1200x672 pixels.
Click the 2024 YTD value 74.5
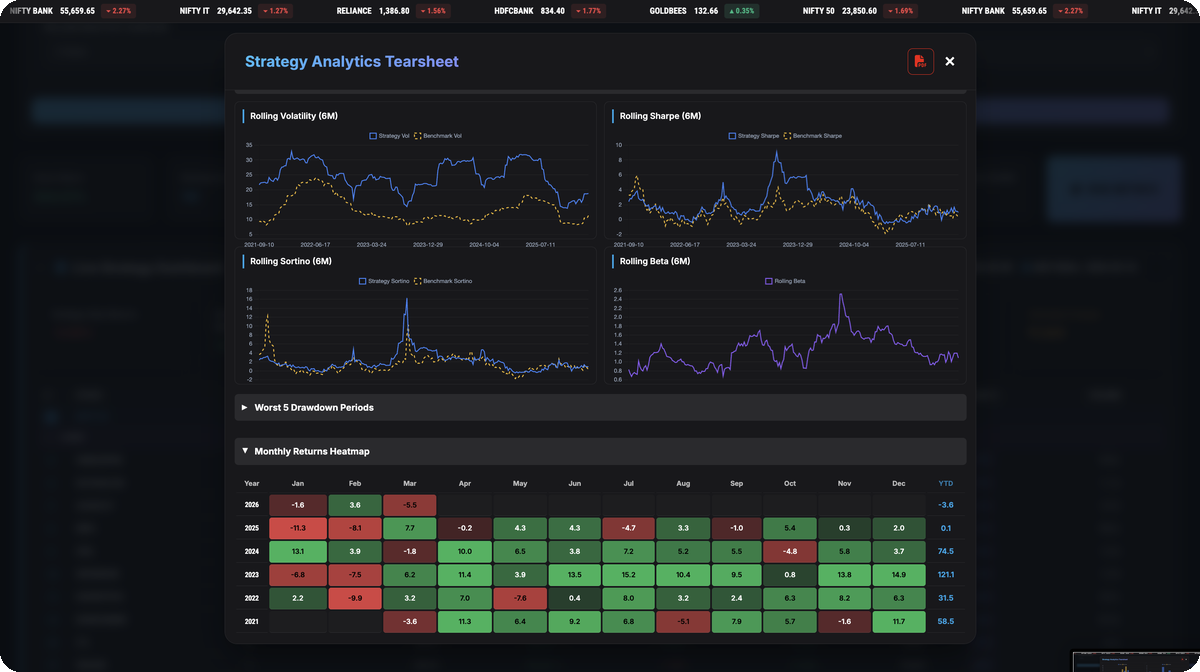pos(945,551)
